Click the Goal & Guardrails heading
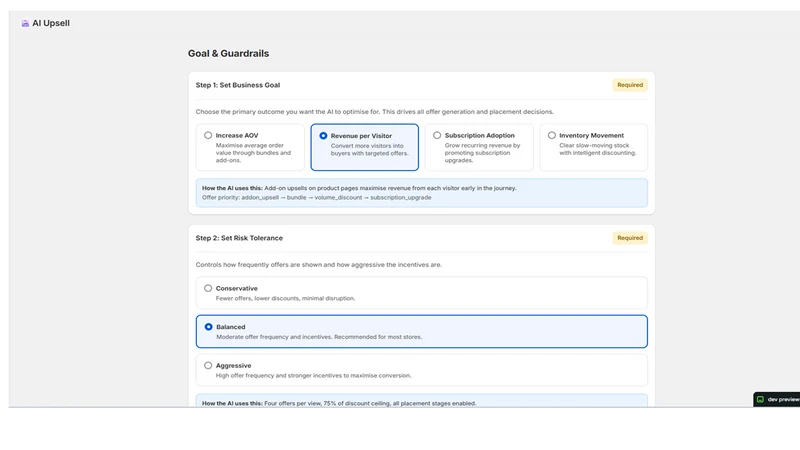800x450 pixels. pyautogui.click(x=228, y=54)
